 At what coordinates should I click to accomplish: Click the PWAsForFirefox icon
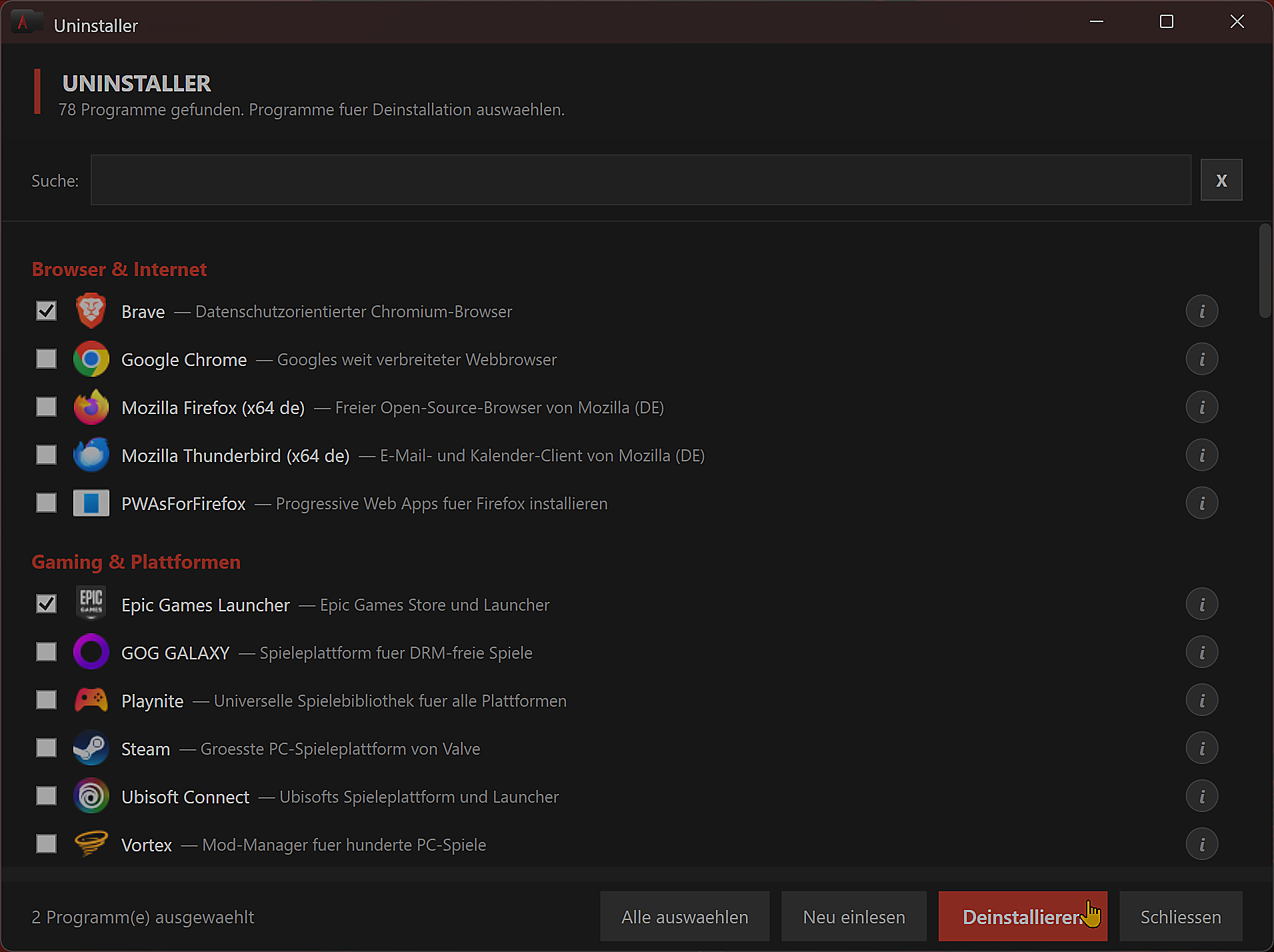(91, 503)
